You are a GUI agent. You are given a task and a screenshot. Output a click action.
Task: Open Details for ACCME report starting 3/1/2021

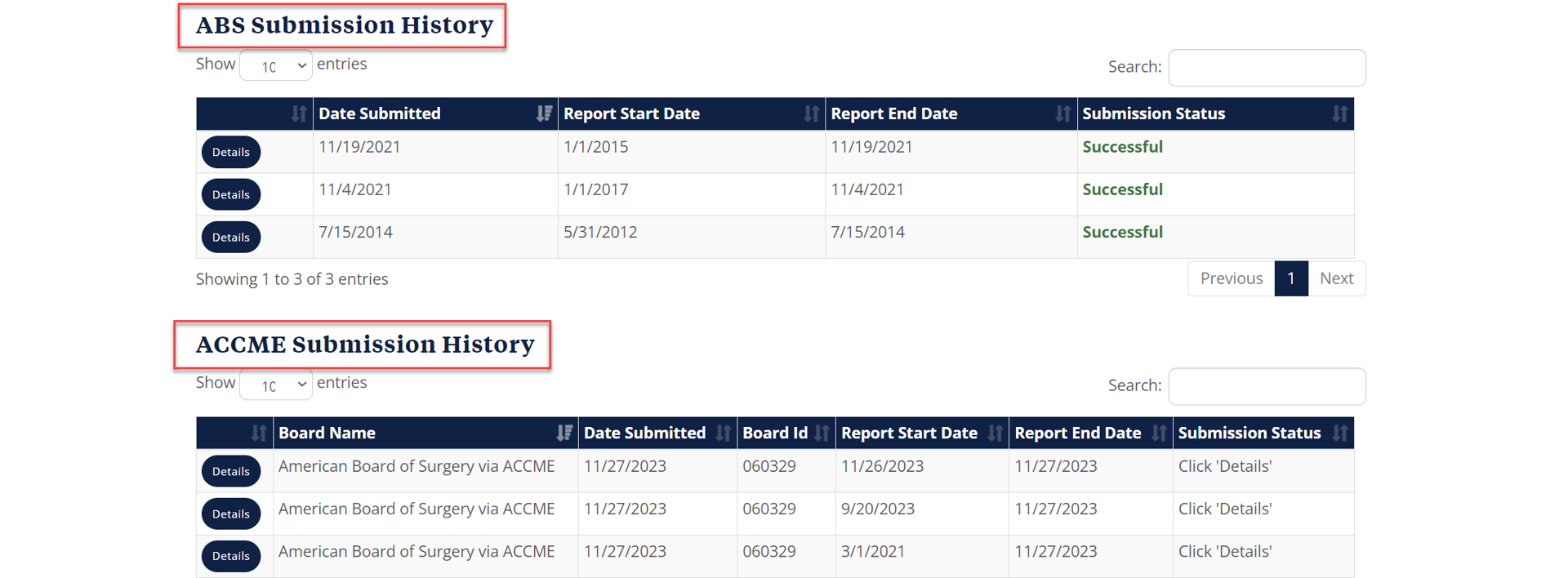click(231, 556)
